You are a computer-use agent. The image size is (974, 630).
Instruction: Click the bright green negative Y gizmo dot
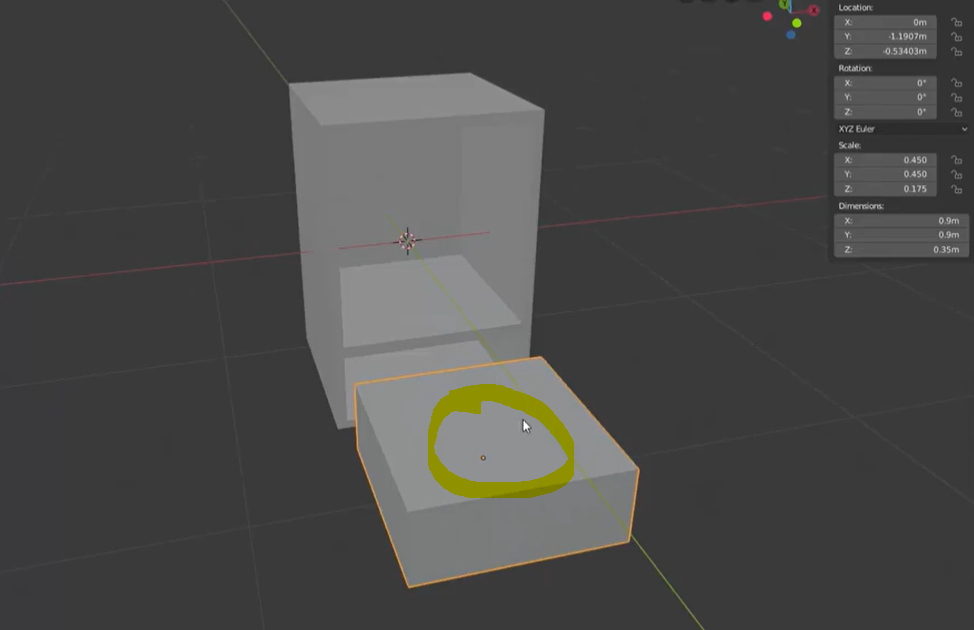[796, 23]
